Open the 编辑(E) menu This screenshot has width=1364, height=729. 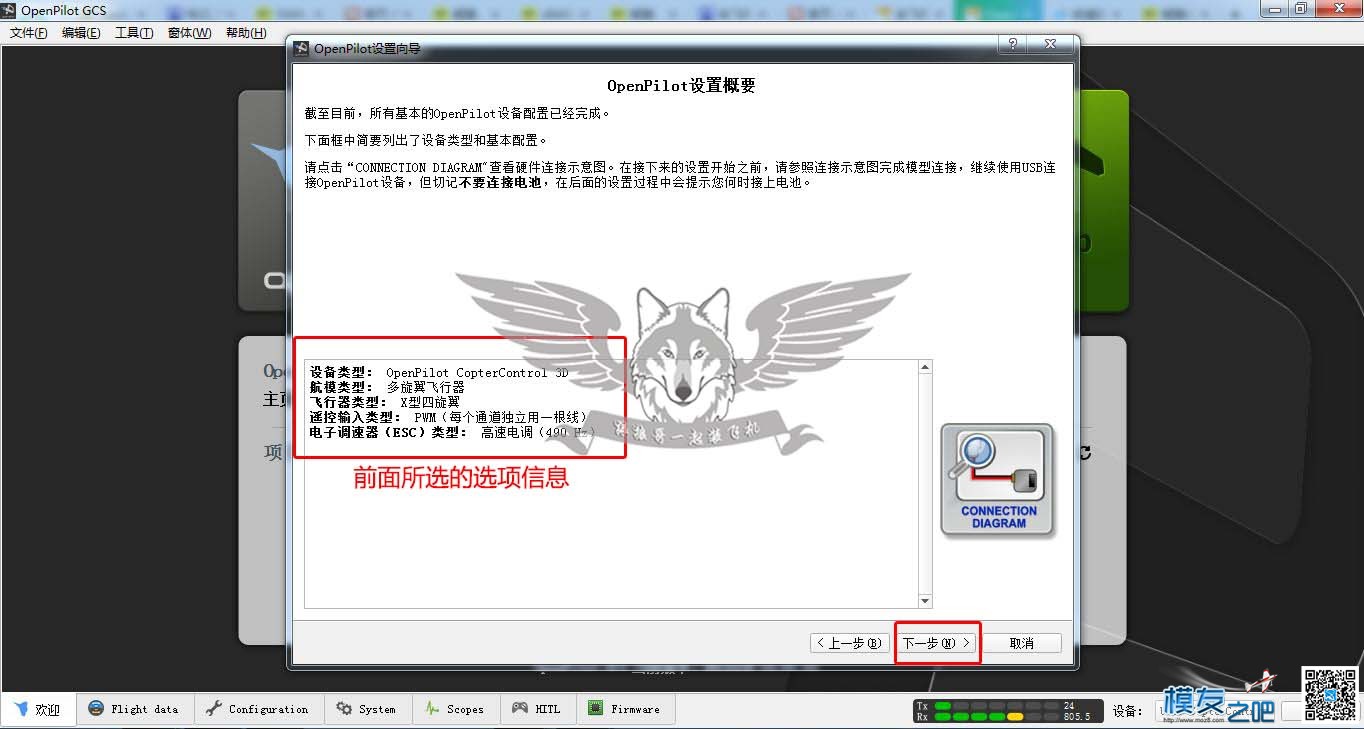(x=81, y=33)
